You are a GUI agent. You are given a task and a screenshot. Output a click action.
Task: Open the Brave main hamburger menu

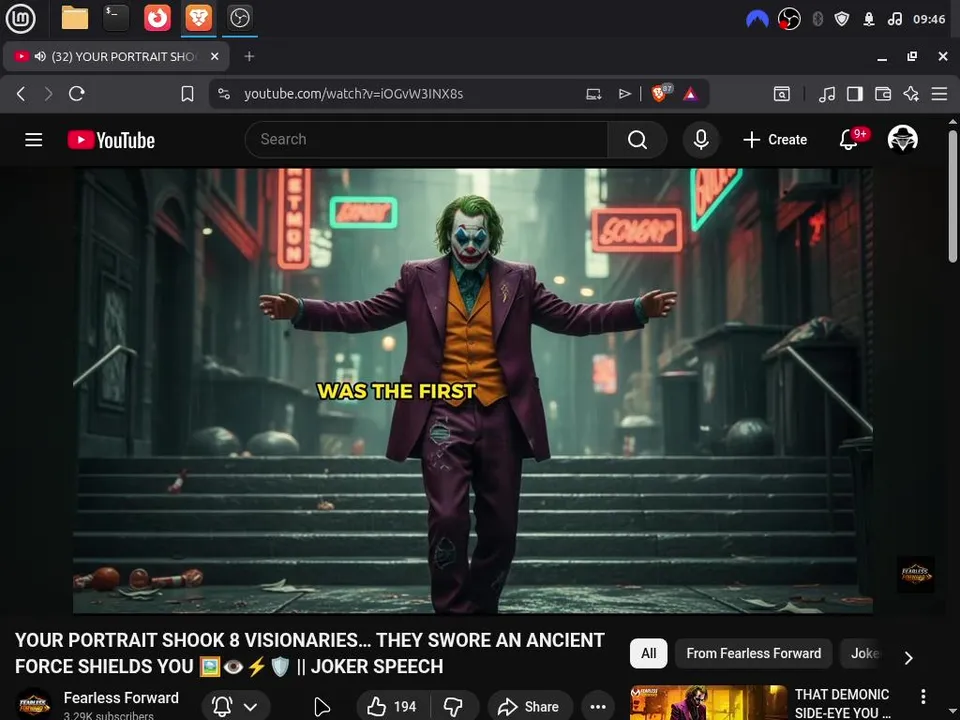pyautogui.click(x=939, y=94)
